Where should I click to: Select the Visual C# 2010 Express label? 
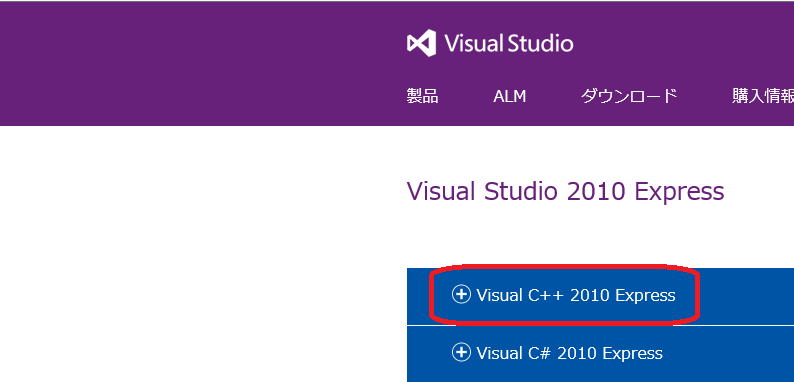point(569,353)
